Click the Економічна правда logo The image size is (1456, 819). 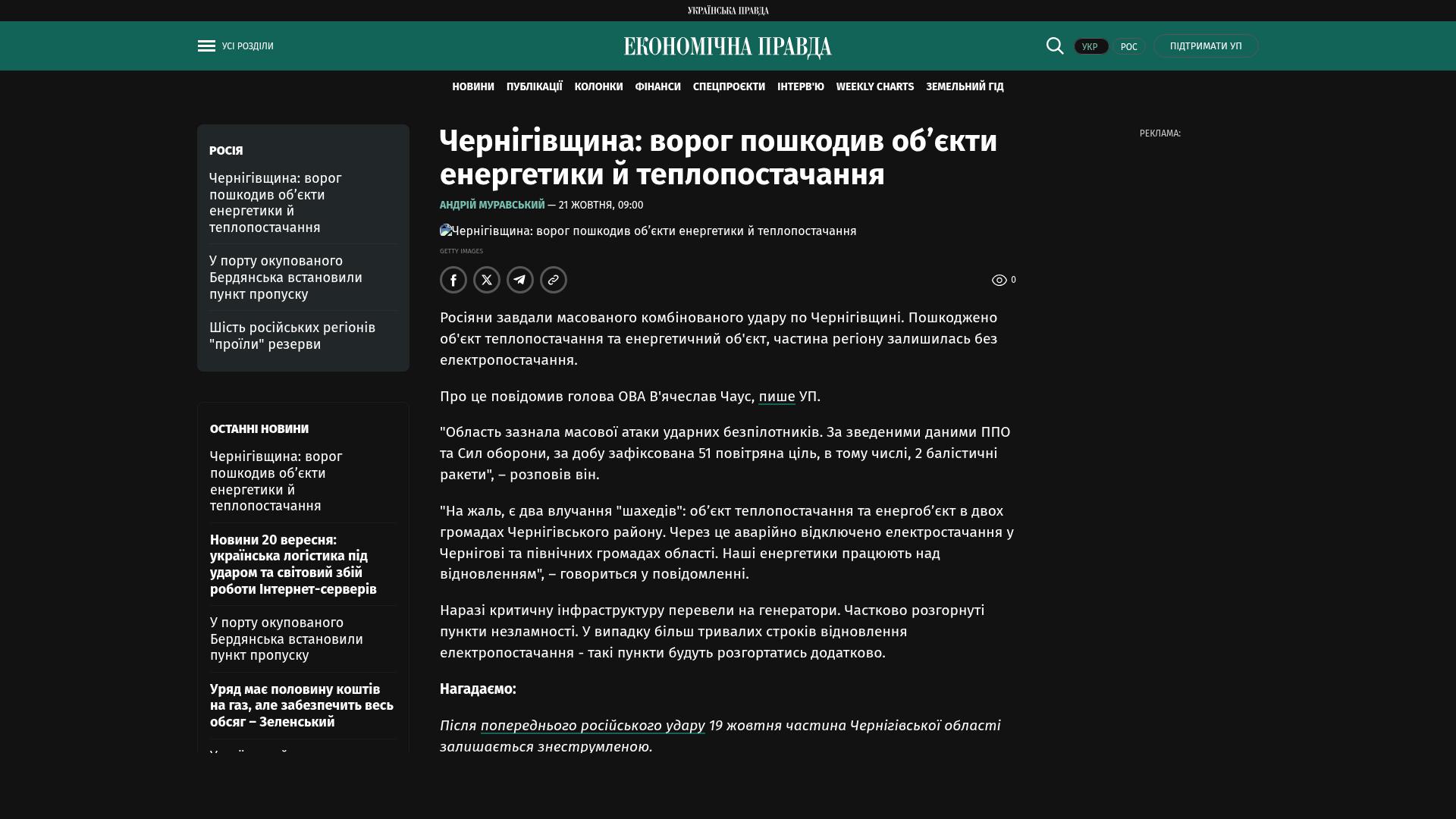coord(727,47)
